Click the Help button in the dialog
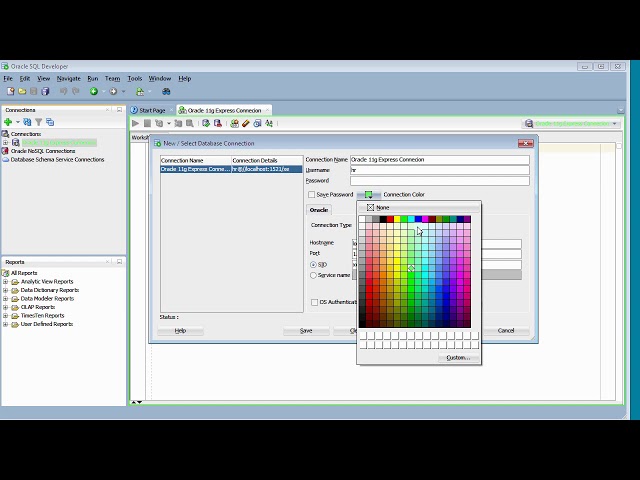 coord(180,331)
